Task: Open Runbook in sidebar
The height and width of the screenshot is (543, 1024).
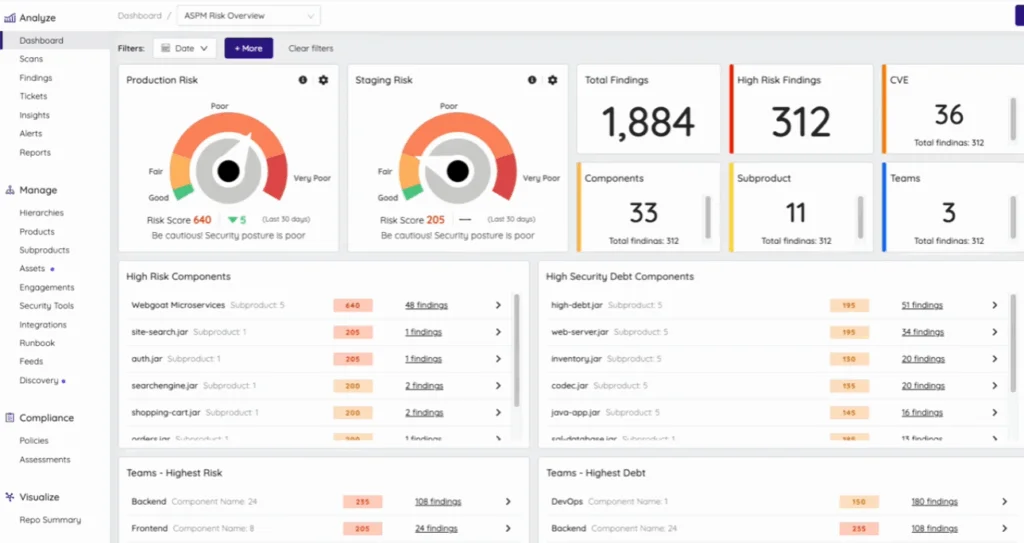Action: pos(37,343)
